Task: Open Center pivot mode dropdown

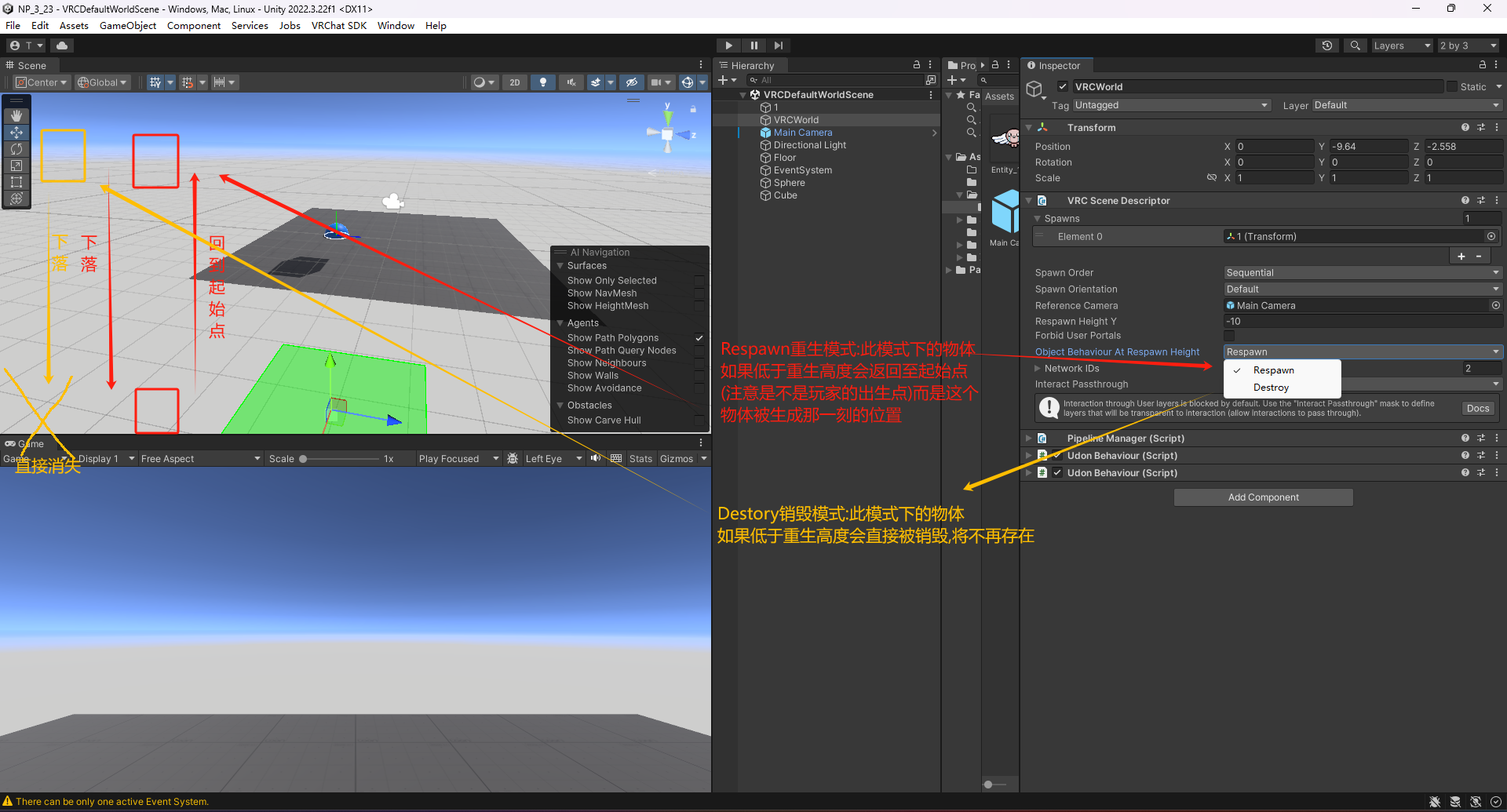Action: point(42,82)
